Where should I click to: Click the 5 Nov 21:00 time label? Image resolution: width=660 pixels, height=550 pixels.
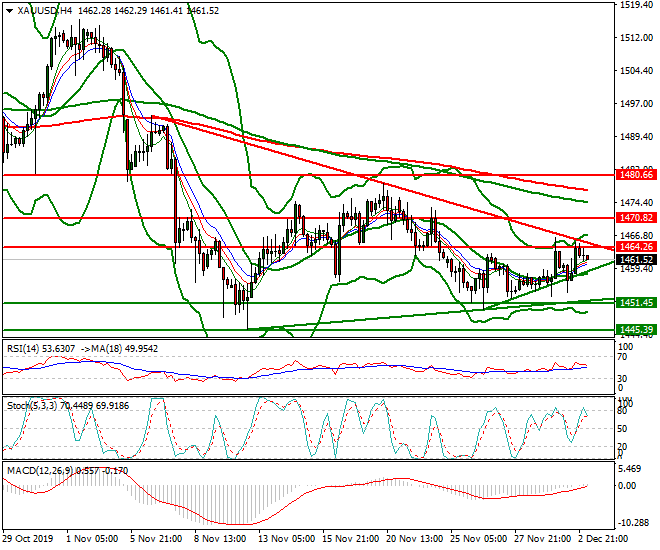(x=157, y=539)
